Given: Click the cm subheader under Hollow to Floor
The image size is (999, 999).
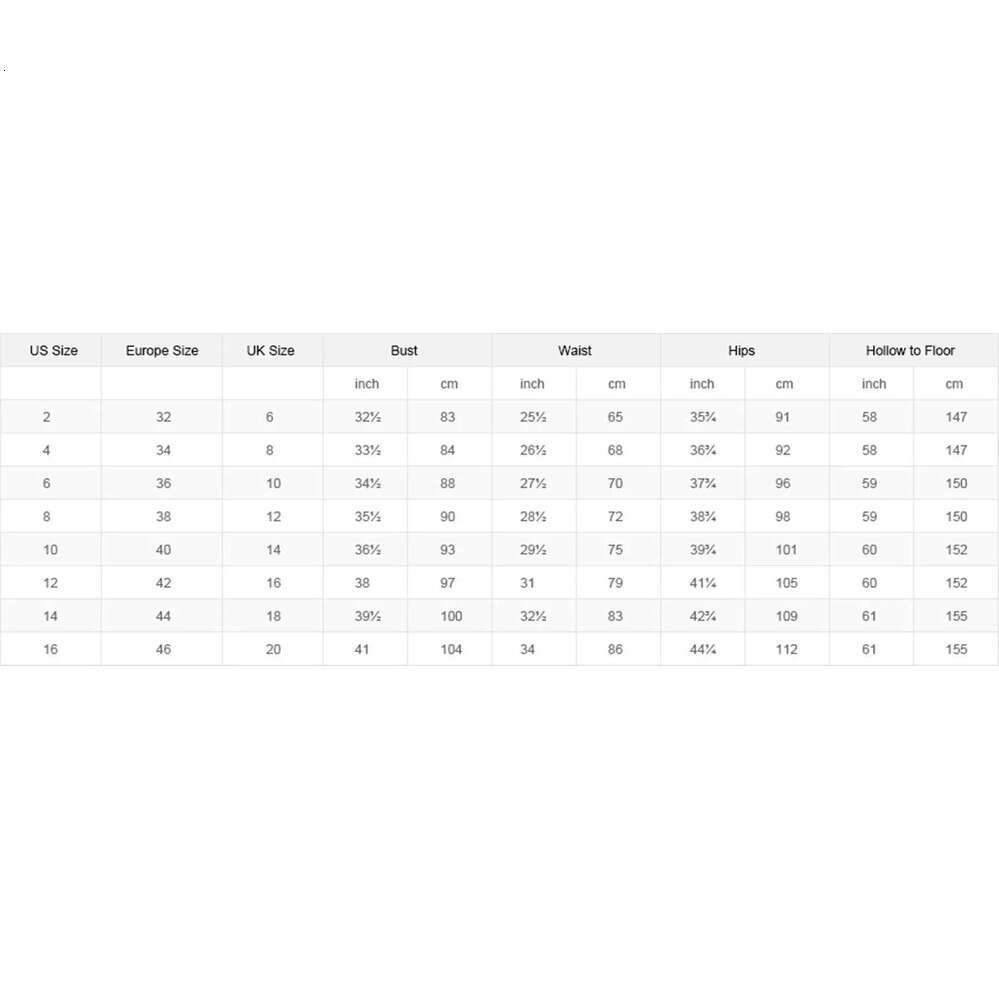Looking at the screenshot, I should coord(954,384).
